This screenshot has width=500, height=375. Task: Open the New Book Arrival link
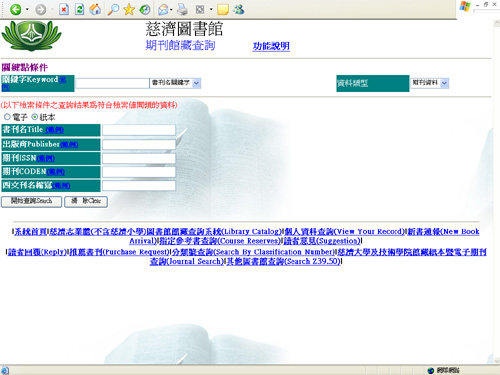(443, 232)
